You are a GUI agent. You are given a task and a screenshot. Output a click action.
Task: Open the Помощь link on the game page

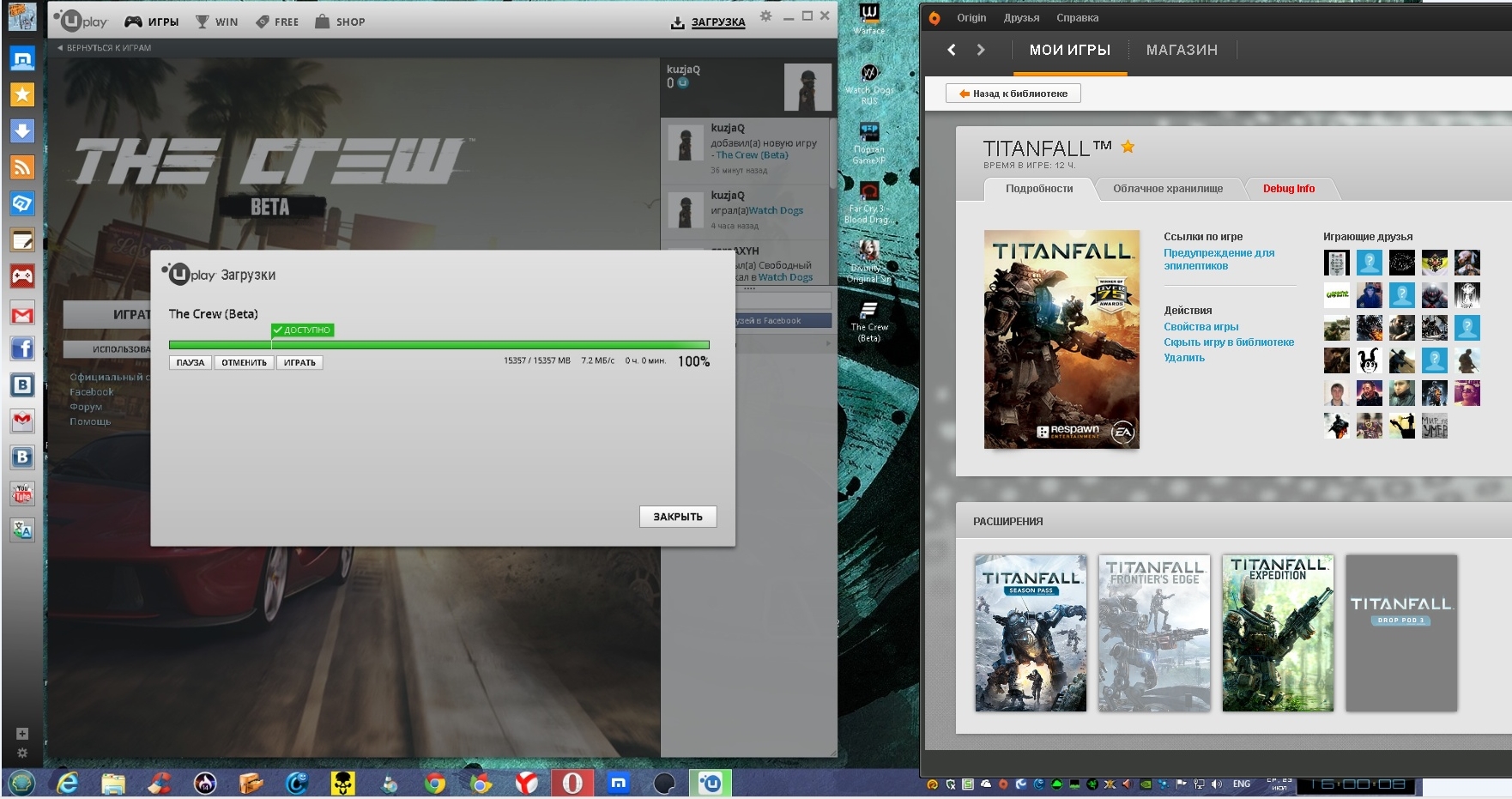pyautogui.click(x=90, y=421)
